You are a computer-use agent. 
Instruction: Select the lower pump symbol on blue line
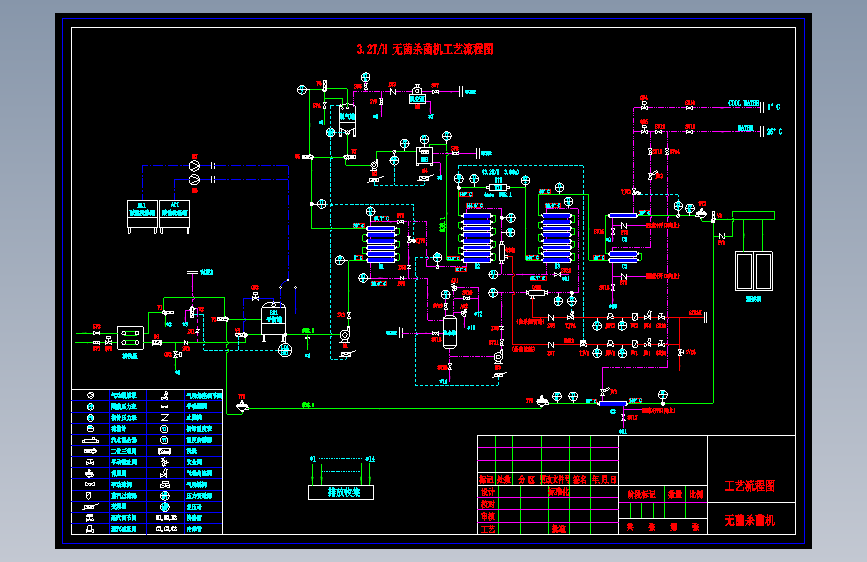195,179
